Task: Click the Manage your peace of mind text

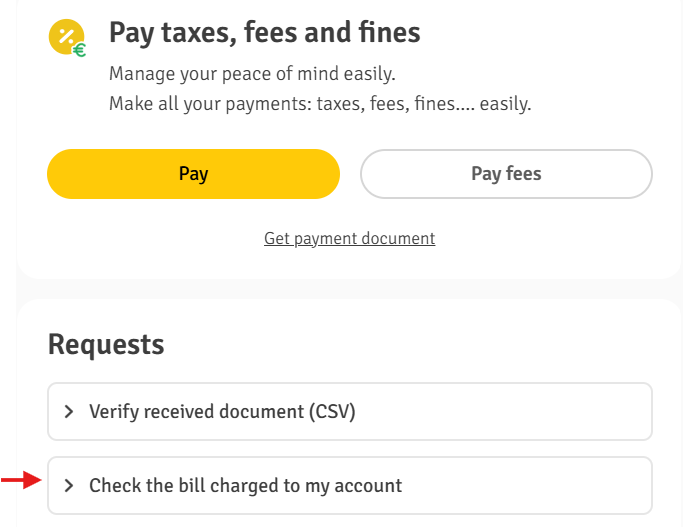Action: tap(252, 74)
